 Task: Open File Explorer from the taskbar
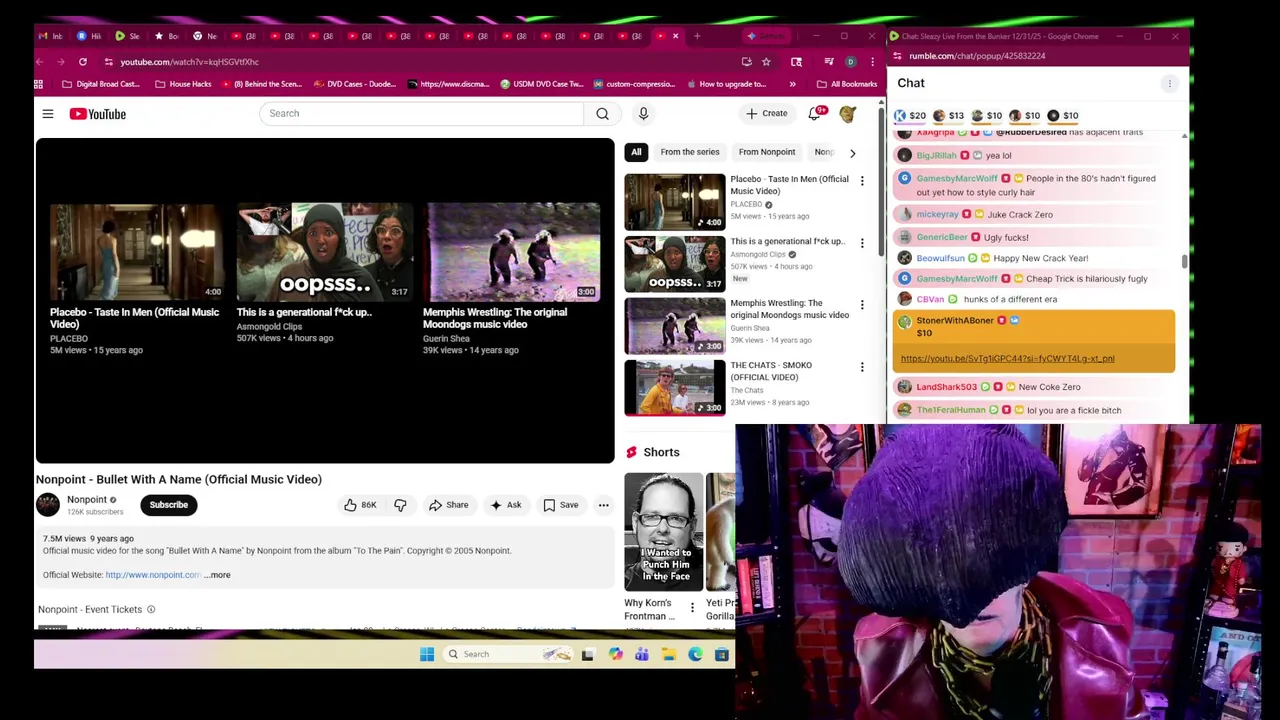(x=669, y=654)
